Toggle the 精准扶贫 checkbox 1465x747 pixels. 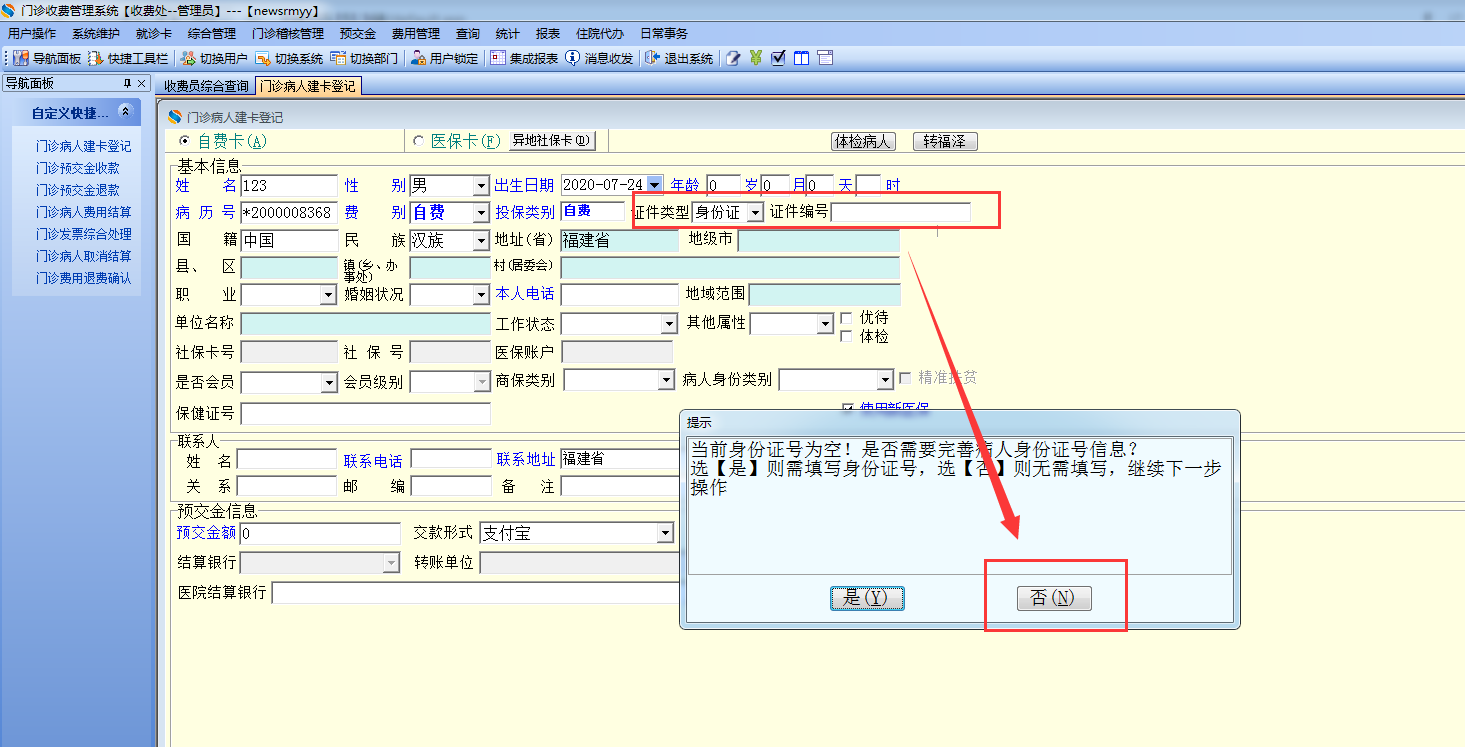pos(905,378)
